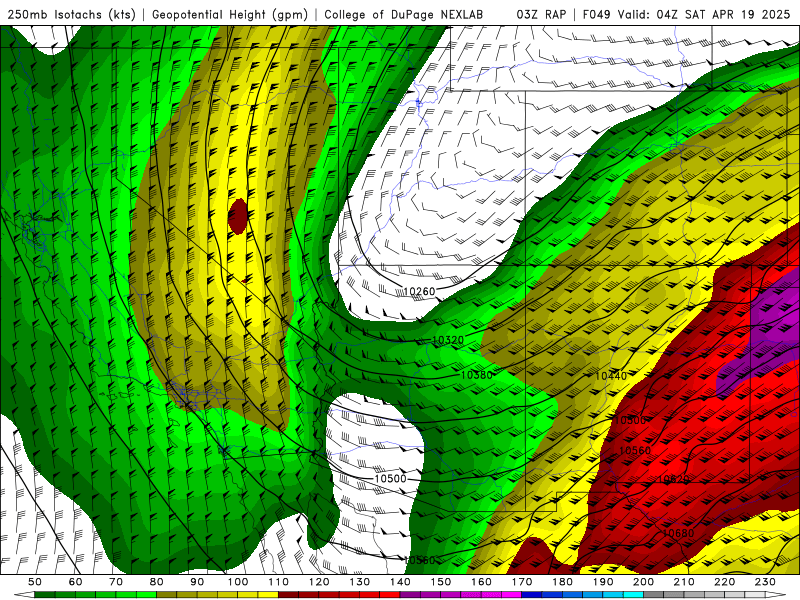
Task: Select the darkest green swatch starting the color bar
Action: (x=45, y=593)
